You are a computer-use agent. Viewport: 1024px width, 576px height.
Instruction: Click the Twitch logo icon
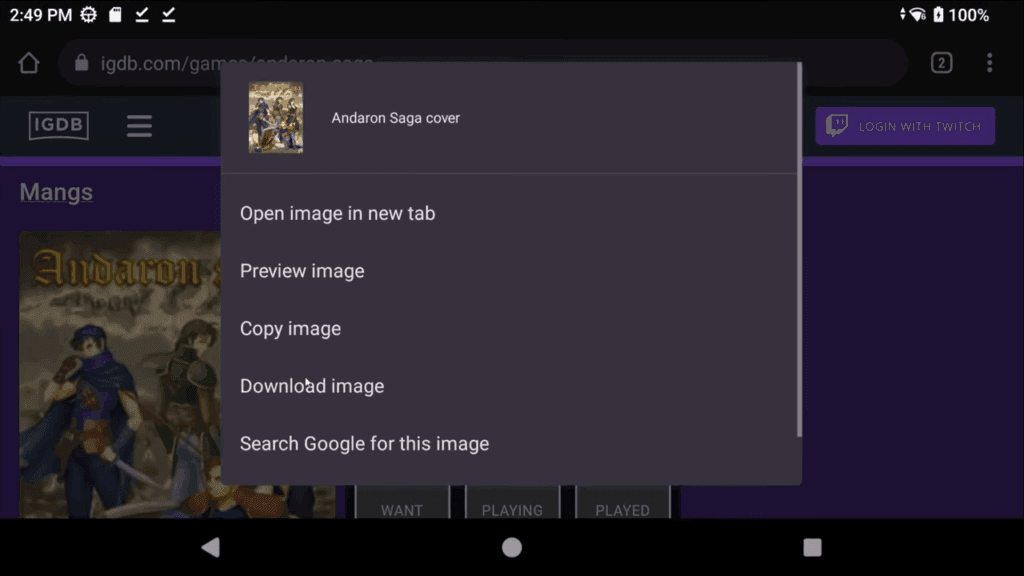point(837,125)
